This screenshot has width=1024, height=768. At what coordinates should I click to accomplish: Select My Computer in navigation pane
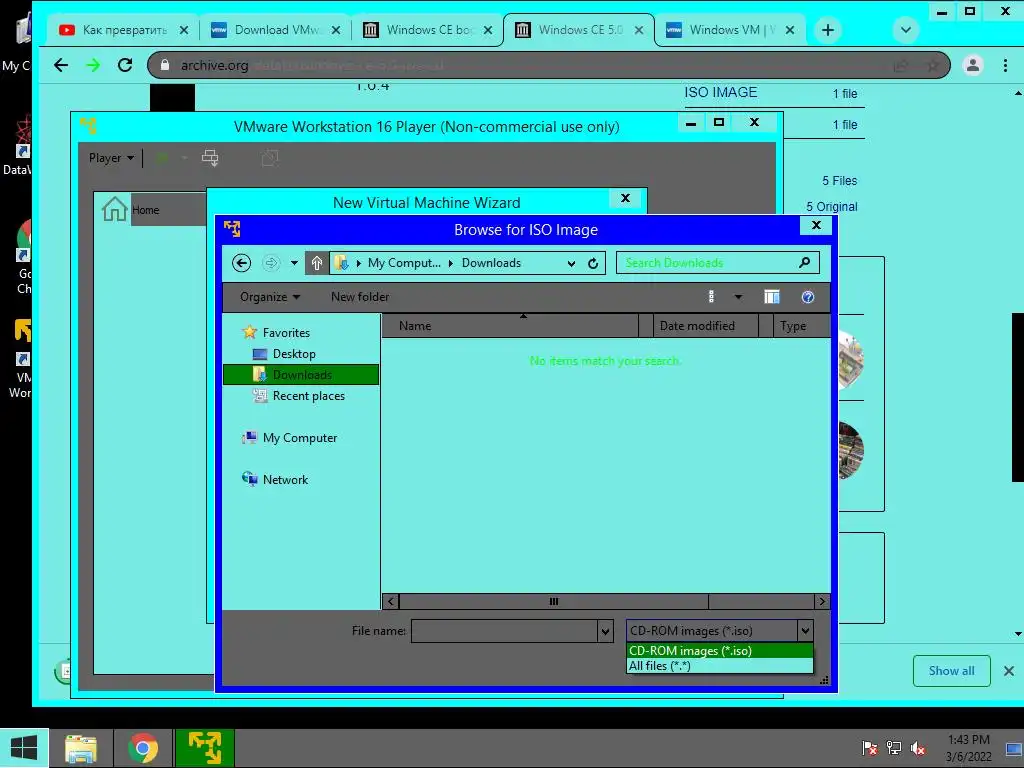coord(300,438)
